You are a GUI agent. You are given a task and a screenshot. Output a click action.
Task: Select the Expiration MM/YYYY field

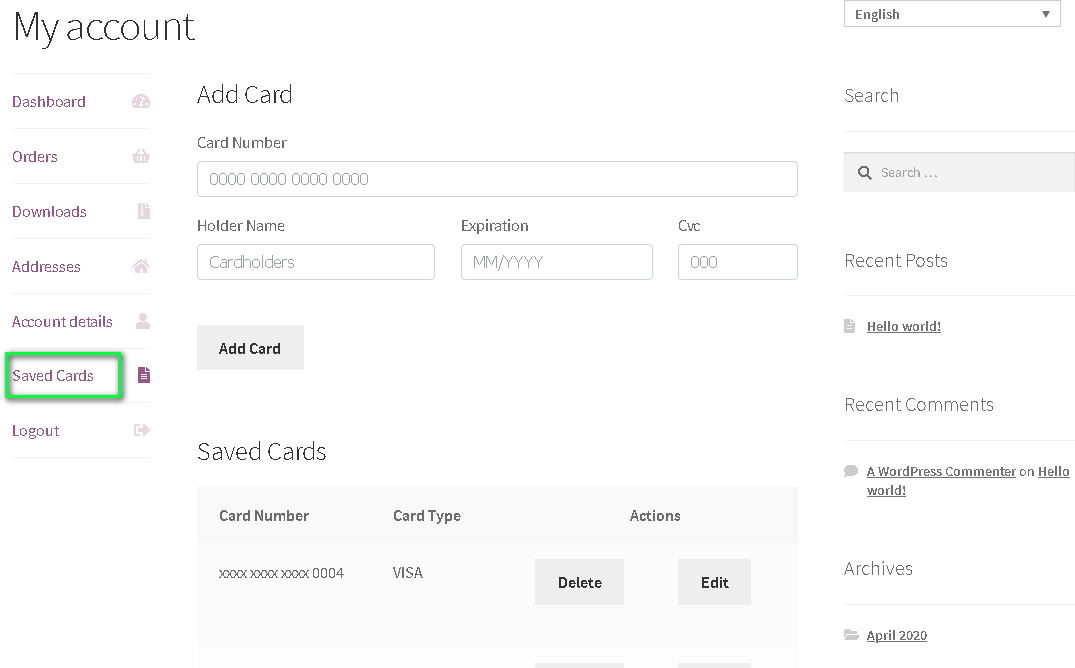click(x=556, y=262)
